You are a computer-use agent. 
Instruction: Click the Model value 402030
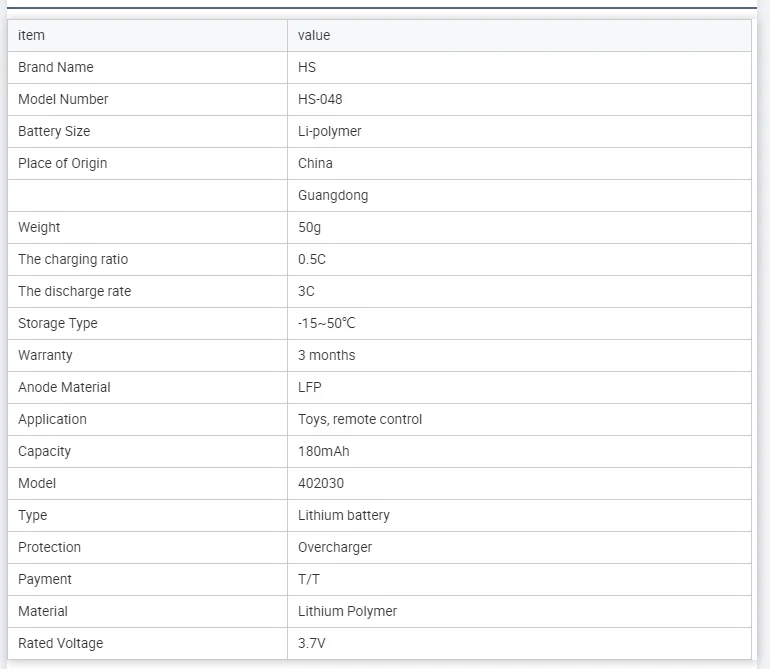(321, 483)
